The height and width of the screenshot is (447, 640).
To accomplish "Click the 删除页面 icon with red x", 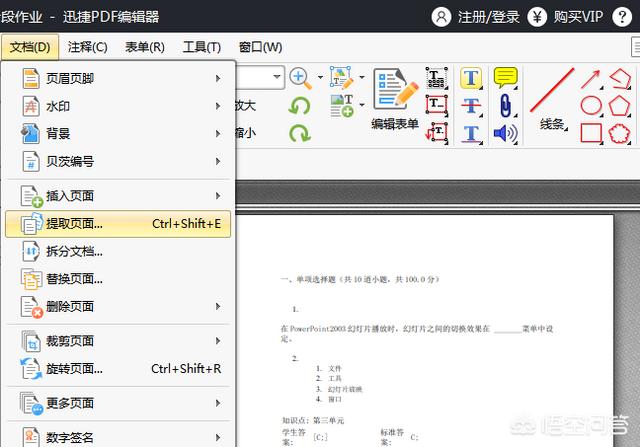I will [31, 307].
